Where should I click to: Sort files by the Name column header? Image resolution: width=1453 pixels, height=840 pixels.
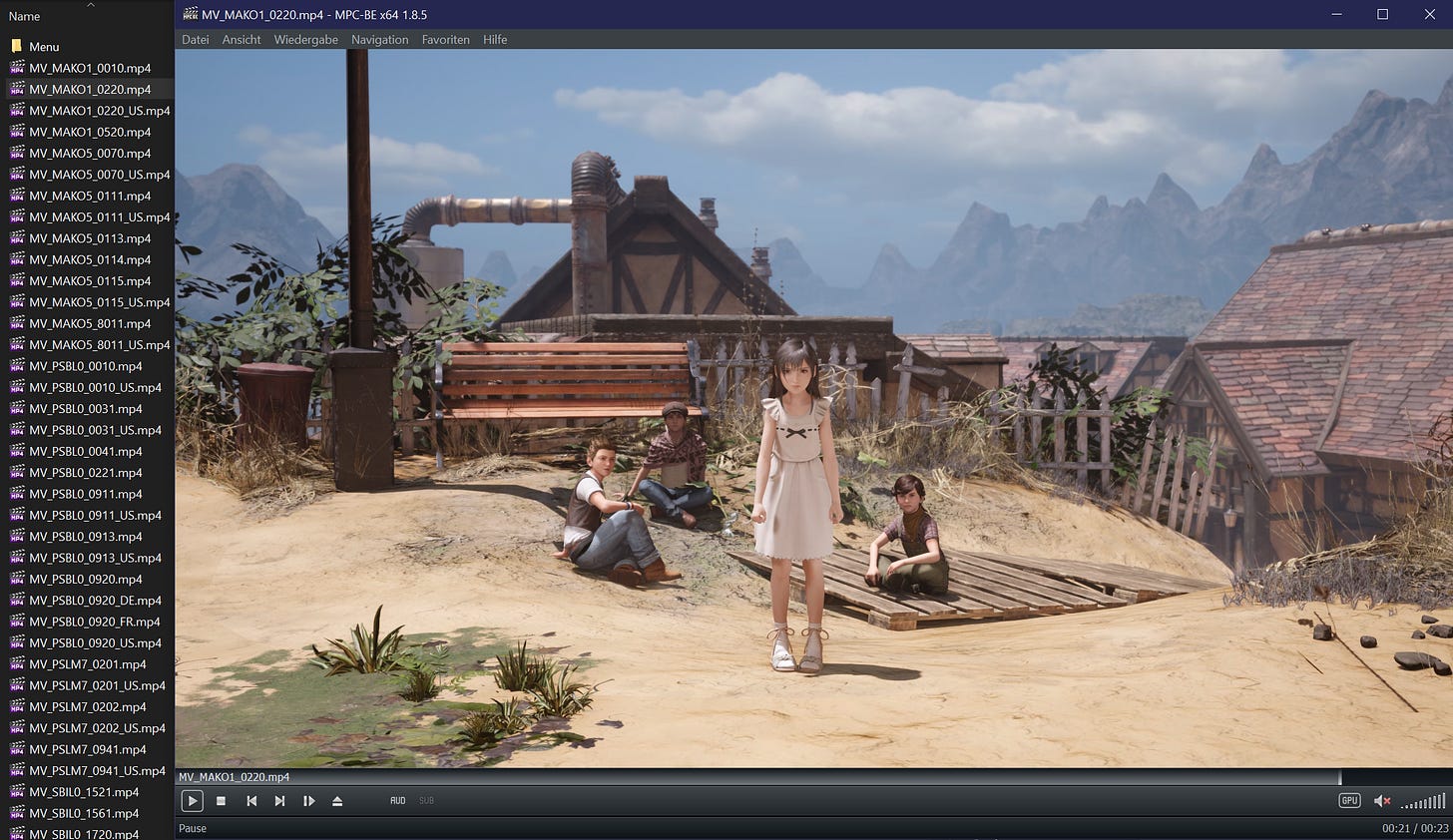(x=24, y=16)
